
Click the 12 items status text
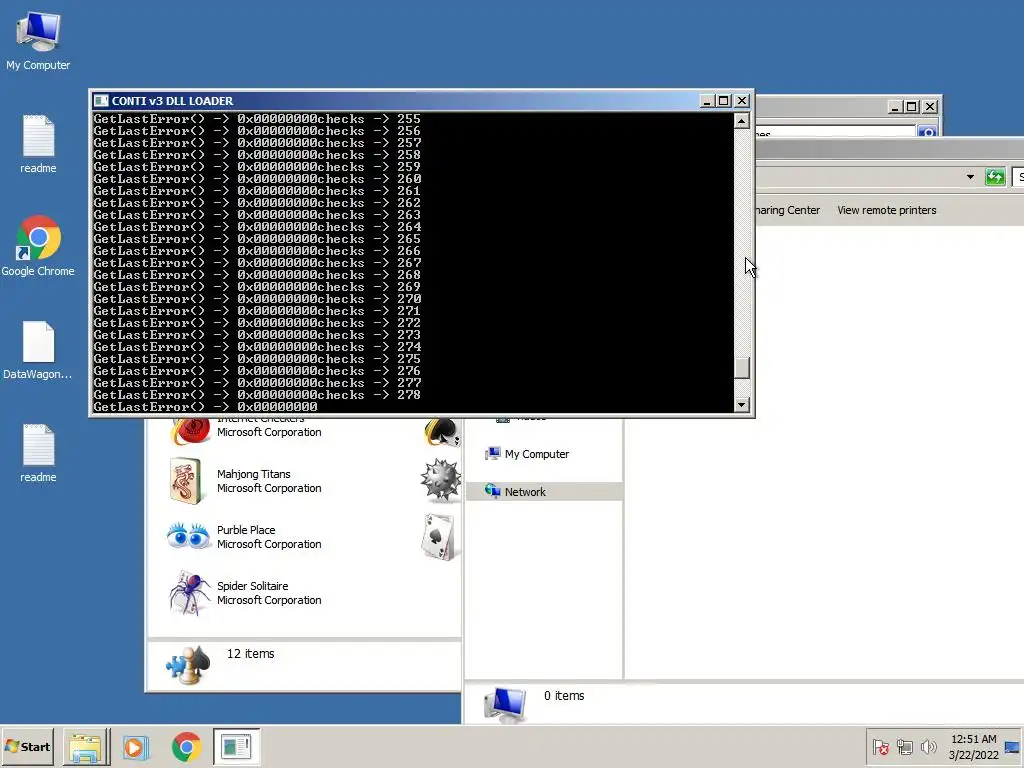coord(250,654)
